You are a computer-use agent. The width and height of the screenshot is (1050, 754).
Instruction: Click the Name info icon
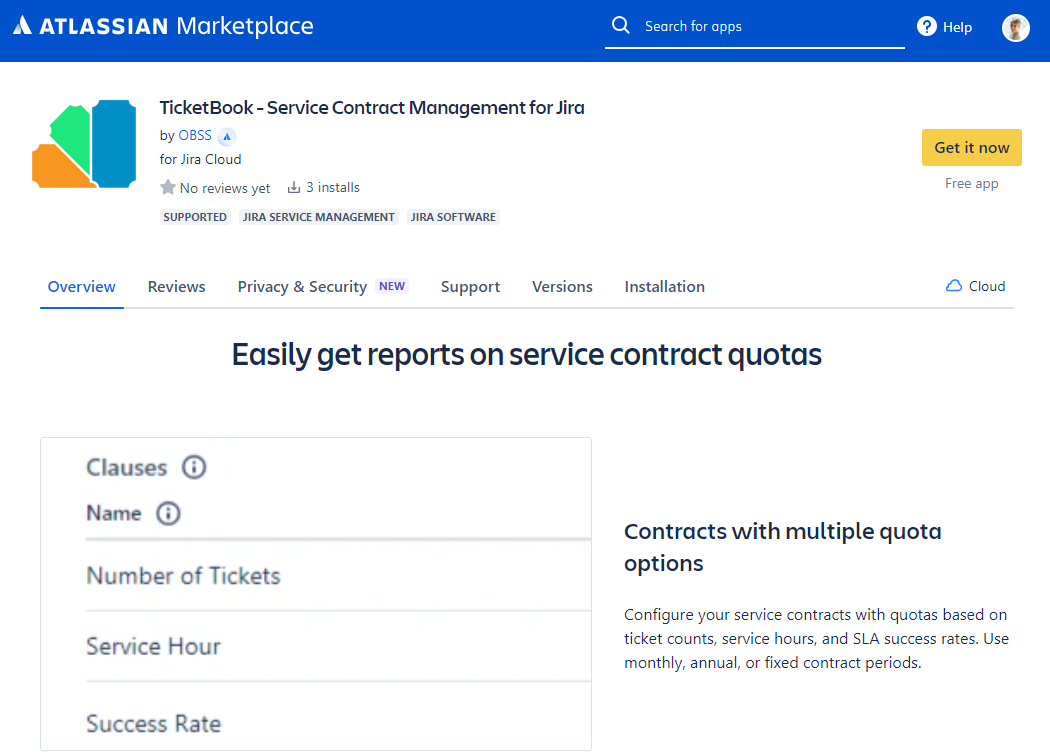point(168,513)
